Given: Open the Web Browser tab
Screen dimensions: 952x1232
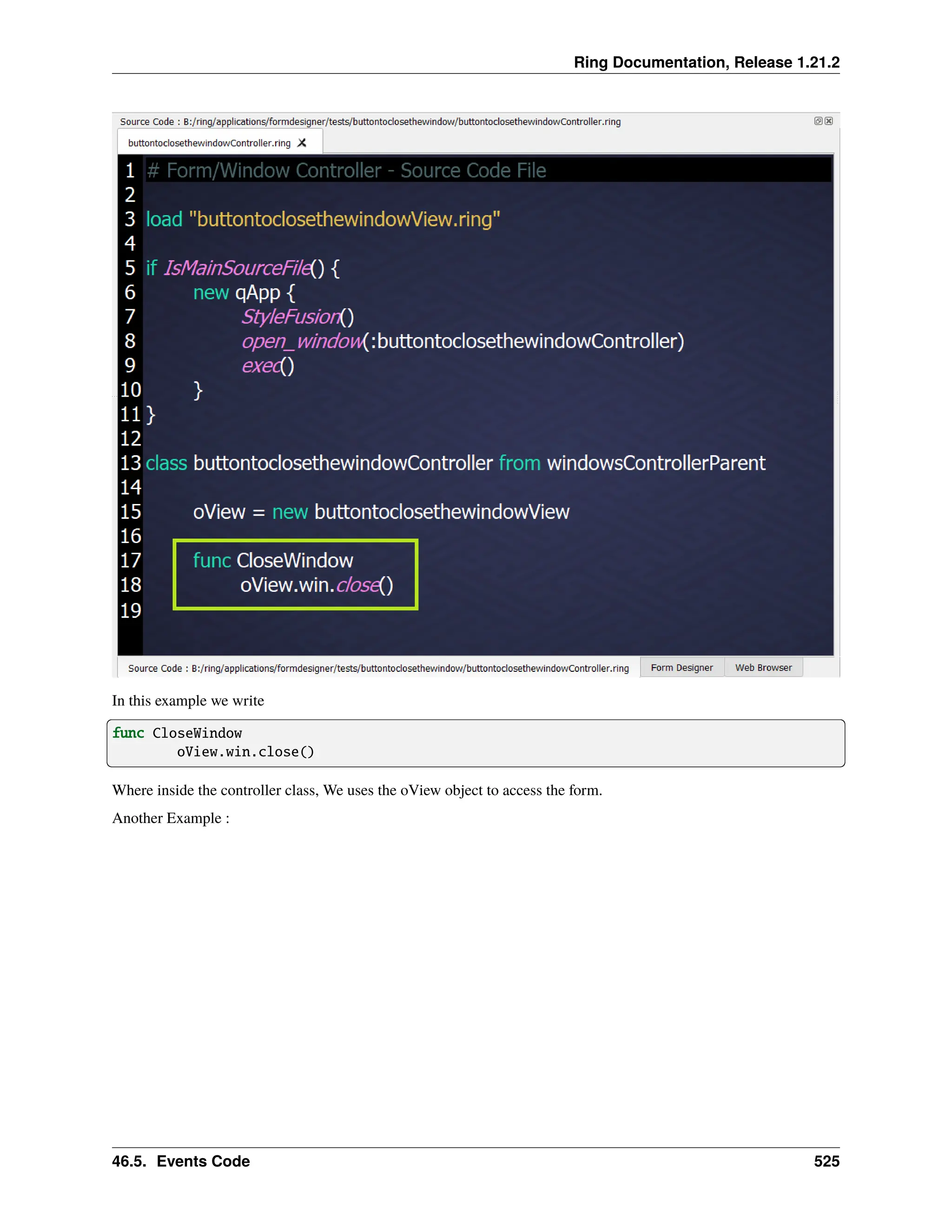Looking at the screenshot, I should (x=763, y=667).
